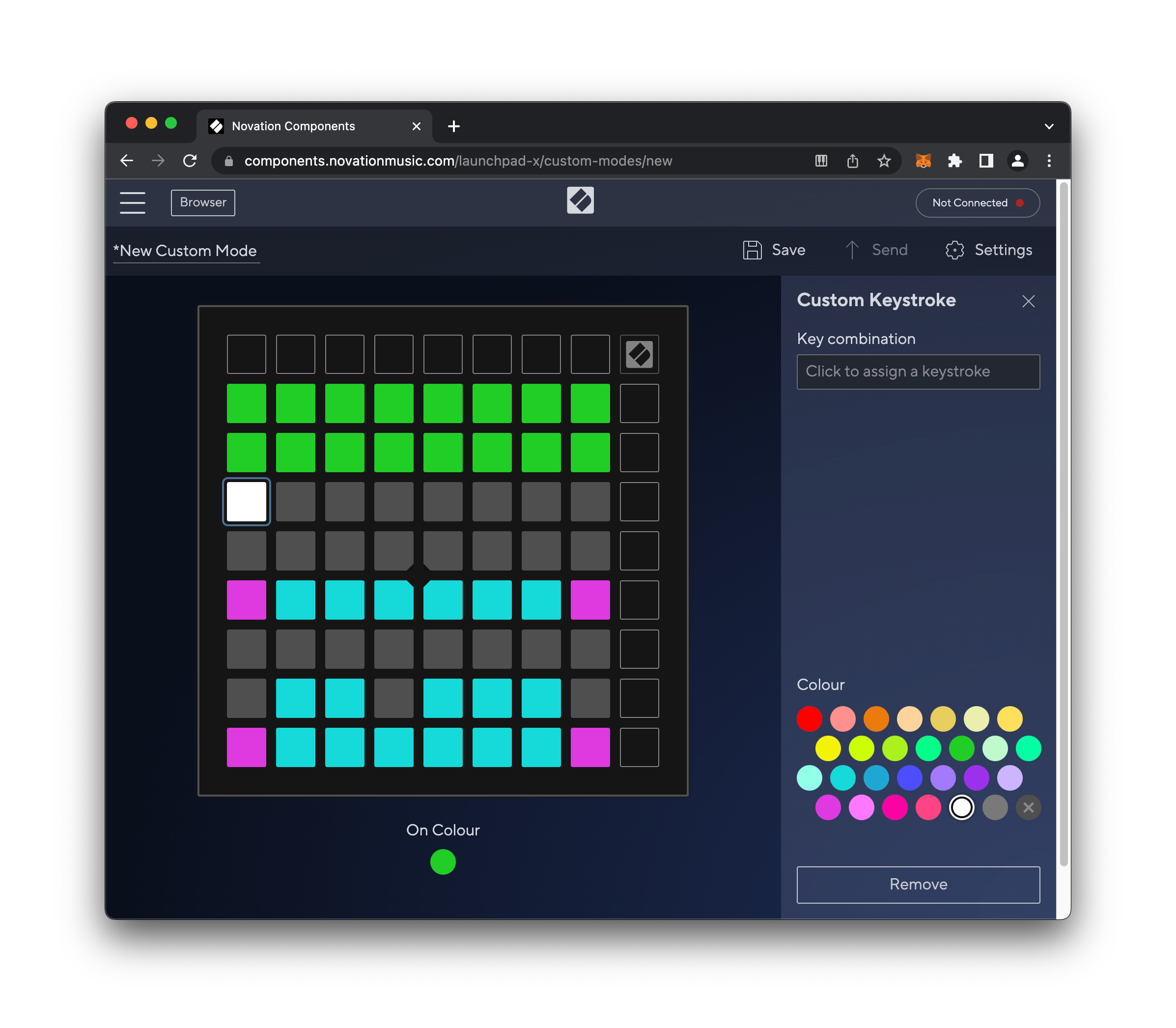
Task: Open a new browser tab
Action: (x=453, y=126)
